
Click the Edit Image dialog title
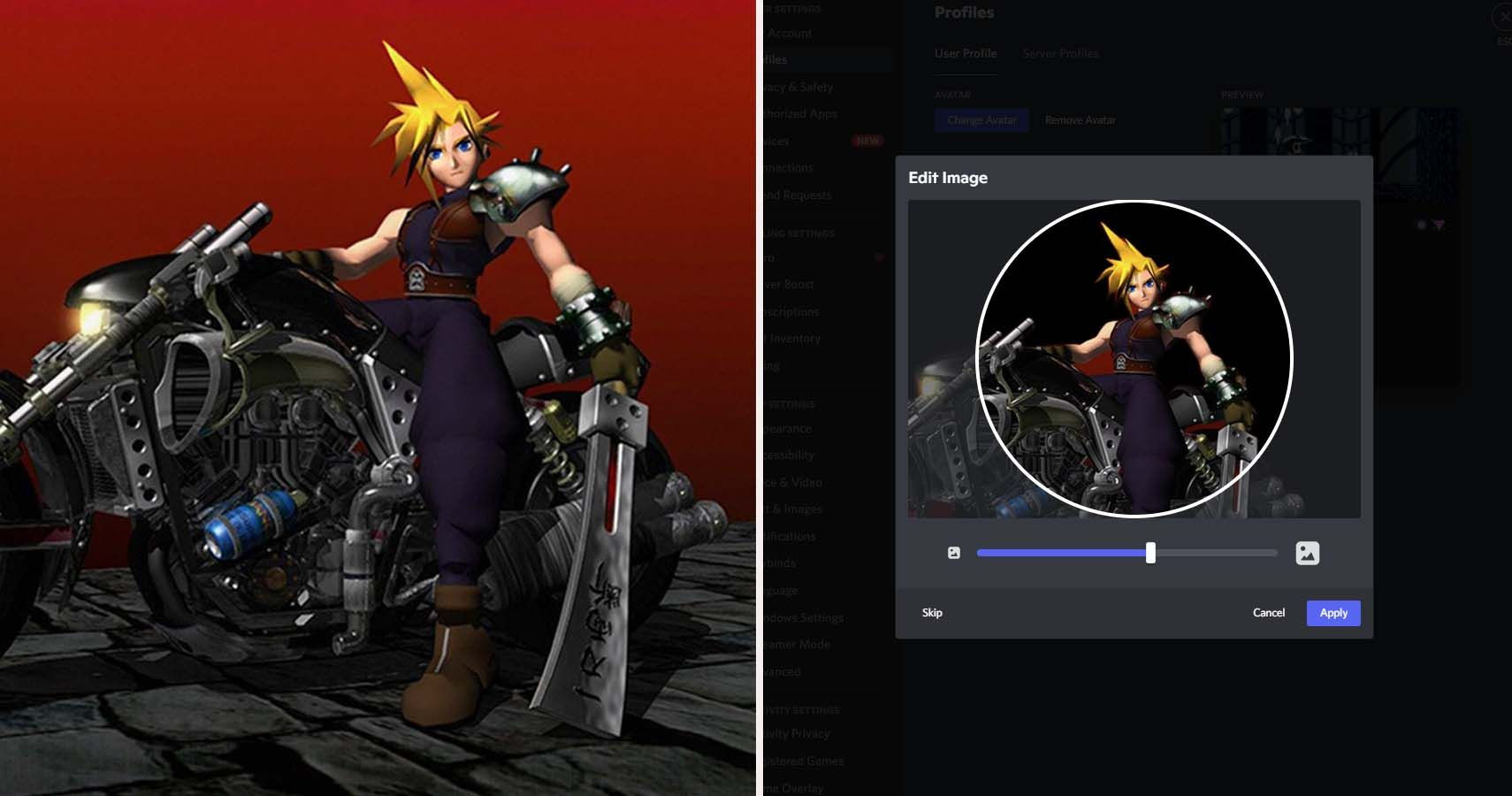(948, 178)
